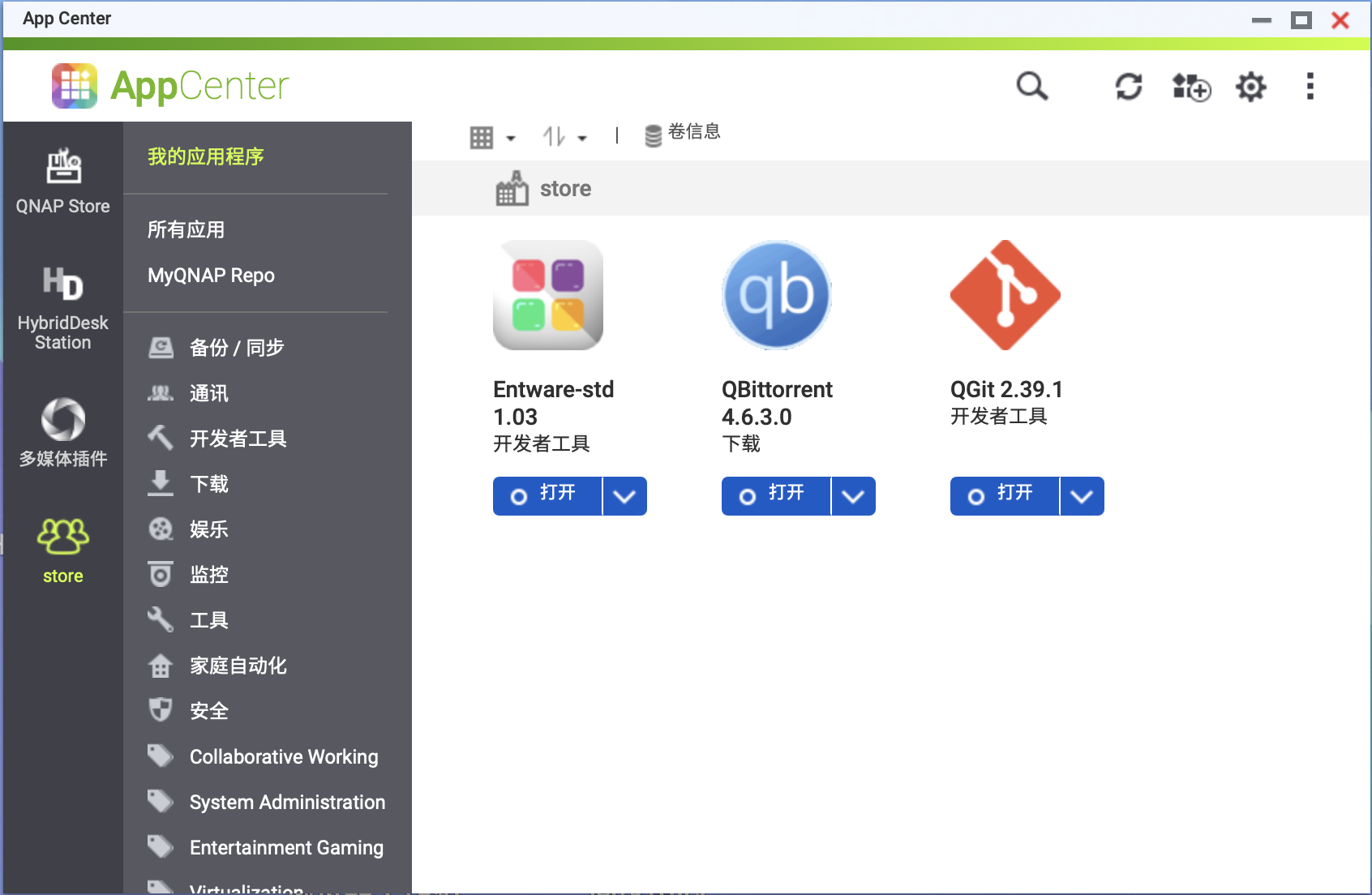Click the search magnifier icon
Image resolution: width=1372 pixels, height=895 pixels.
(1032, 86)
